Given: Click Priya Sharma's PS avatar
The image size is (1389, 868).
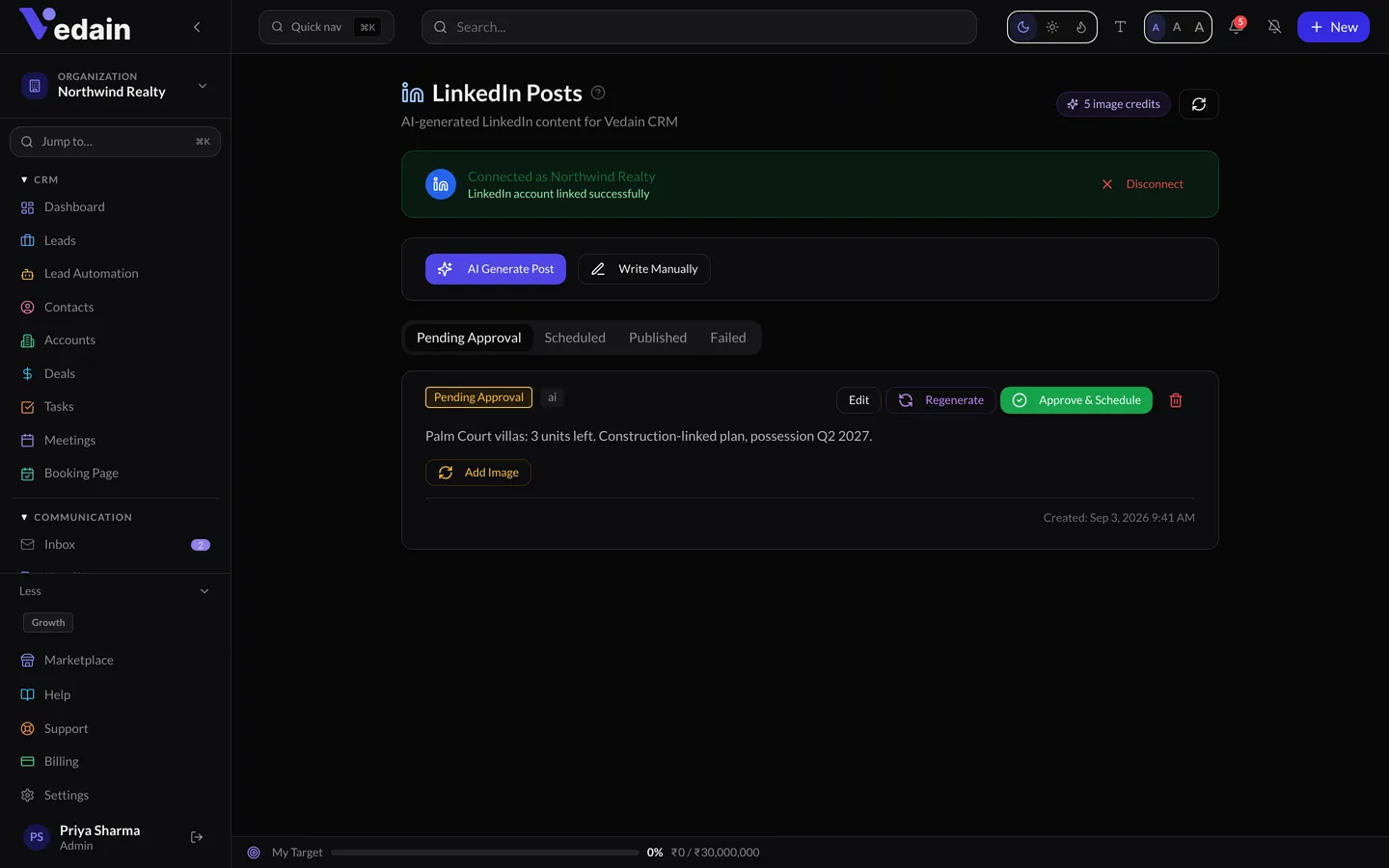Looking at the screenshot, I should [37, 837].
